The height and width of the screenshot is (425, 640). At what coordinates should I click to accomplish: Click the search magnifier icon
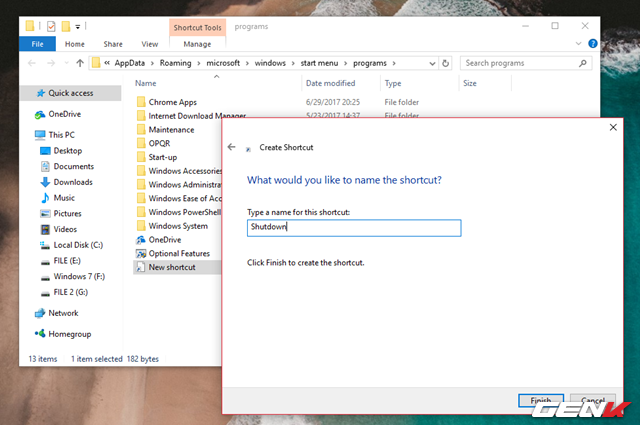[x=582, y=63]
